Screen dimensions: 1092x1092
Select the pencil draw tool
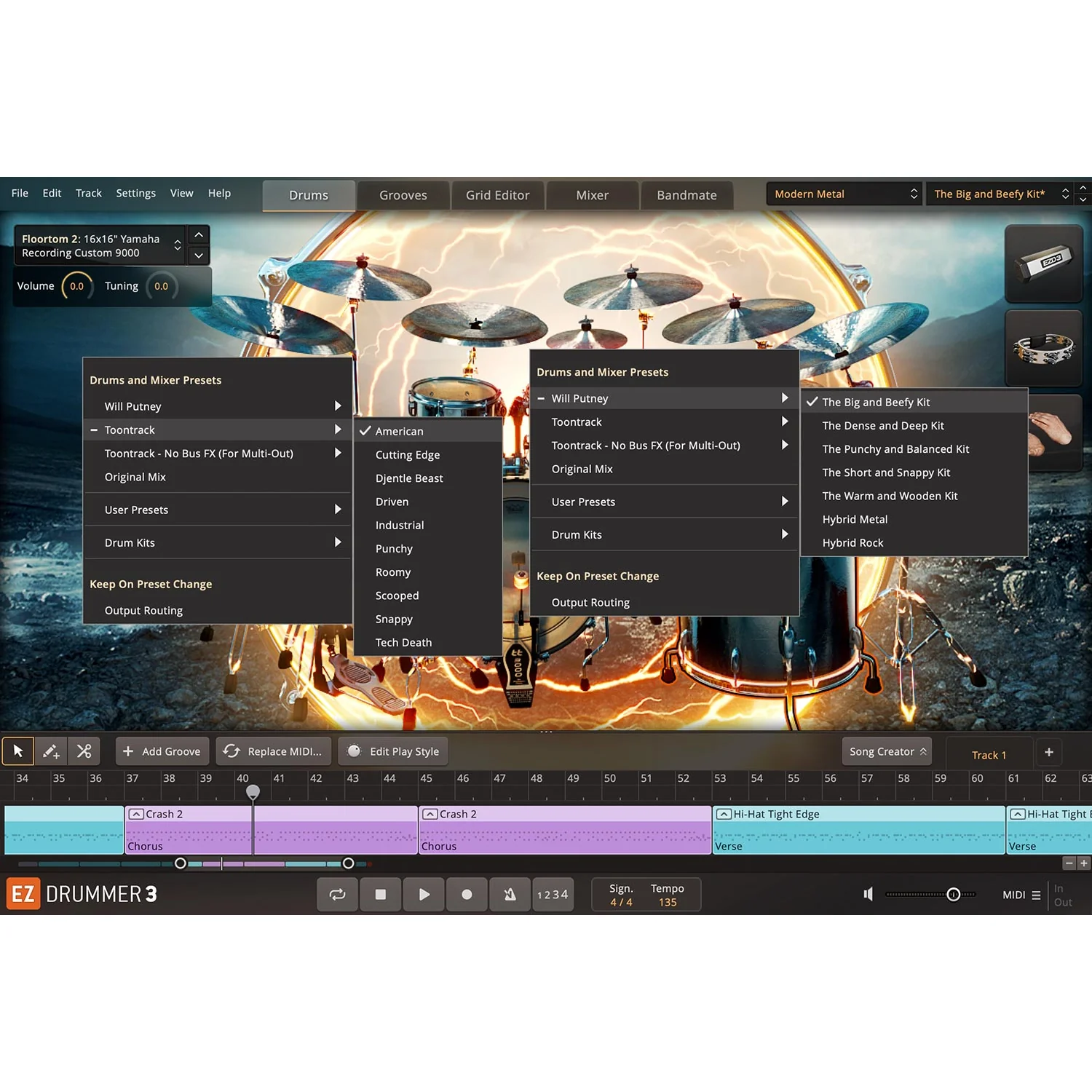51,751
